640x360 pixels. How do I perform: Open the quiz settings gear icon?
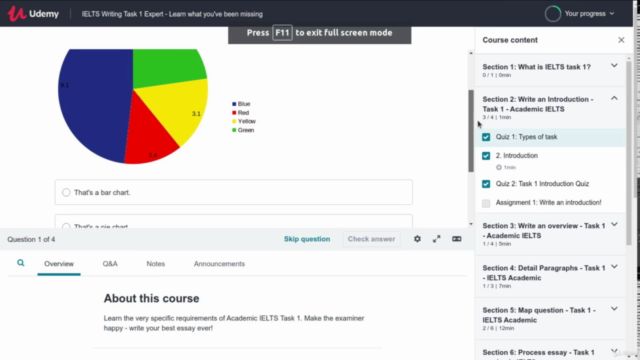(x=417, y=239)
